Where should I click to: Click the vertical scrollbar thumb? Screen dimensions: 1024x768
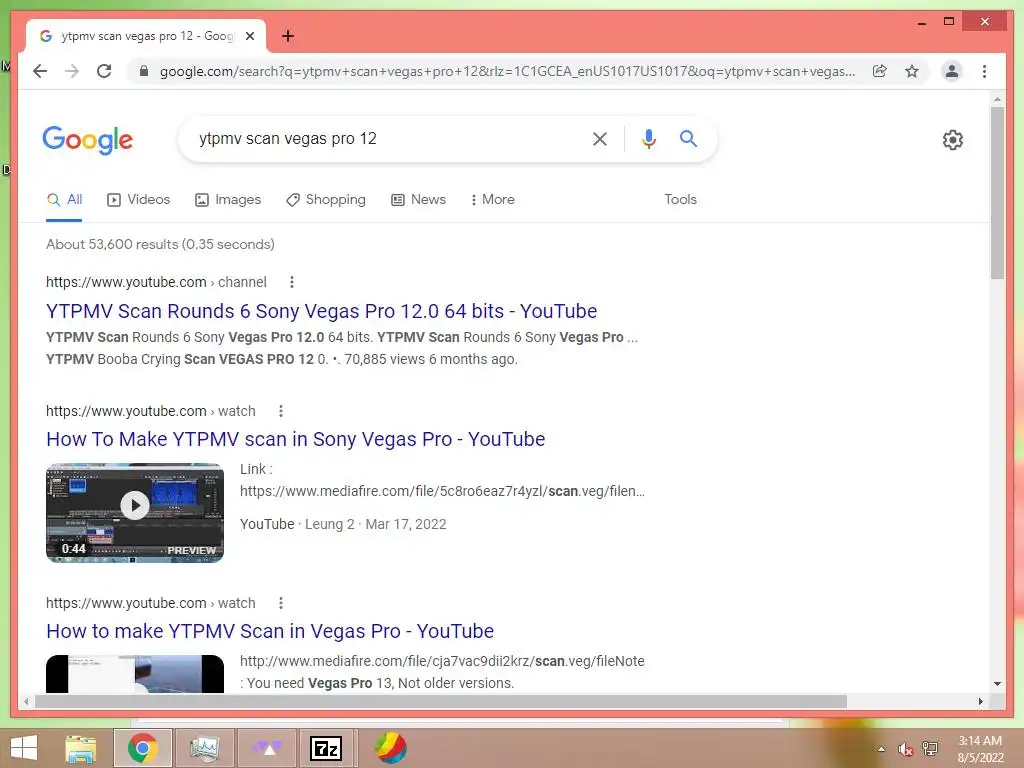(997, 193)
